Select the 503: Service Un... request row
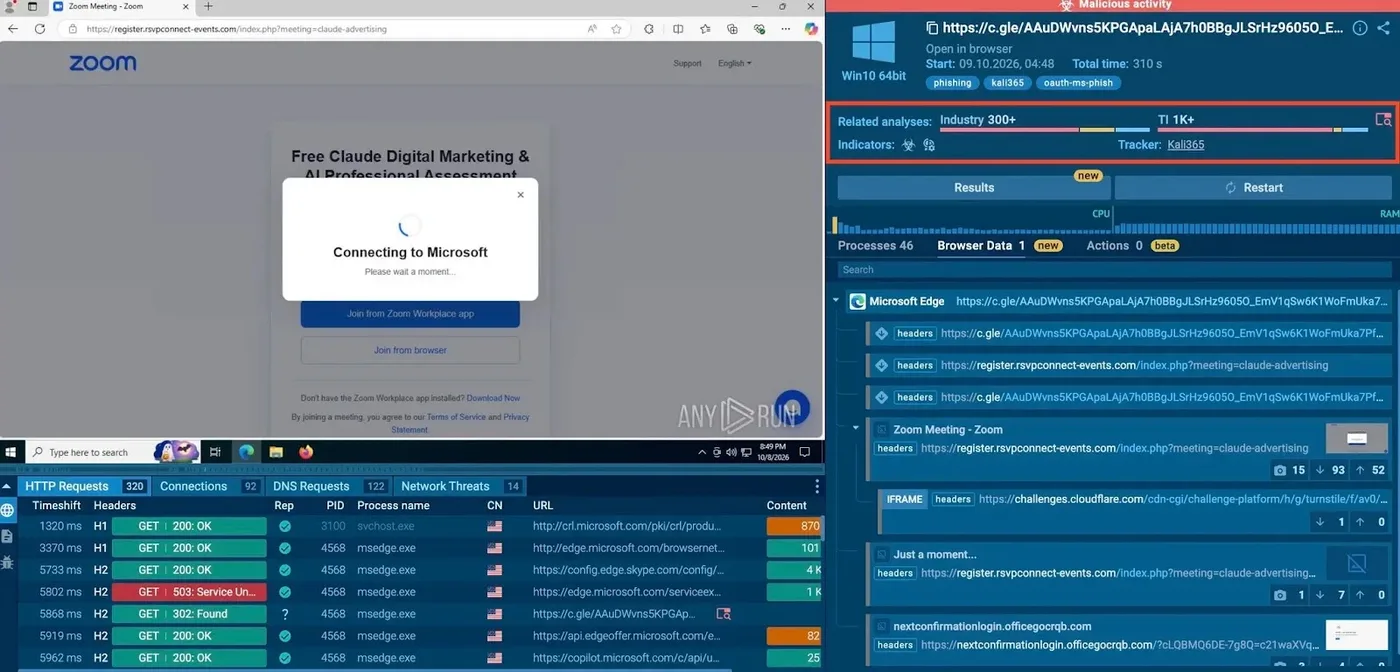 [419, 592]
